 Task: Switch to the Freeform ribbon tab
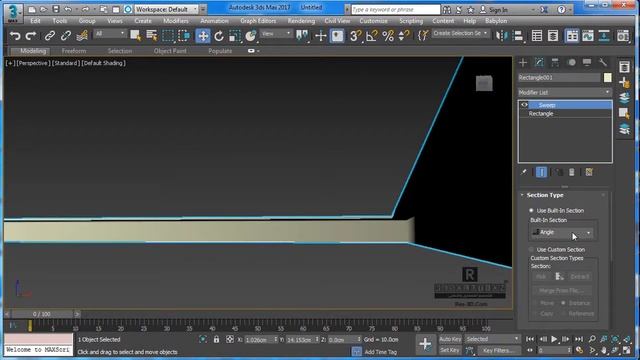point(74,51)
